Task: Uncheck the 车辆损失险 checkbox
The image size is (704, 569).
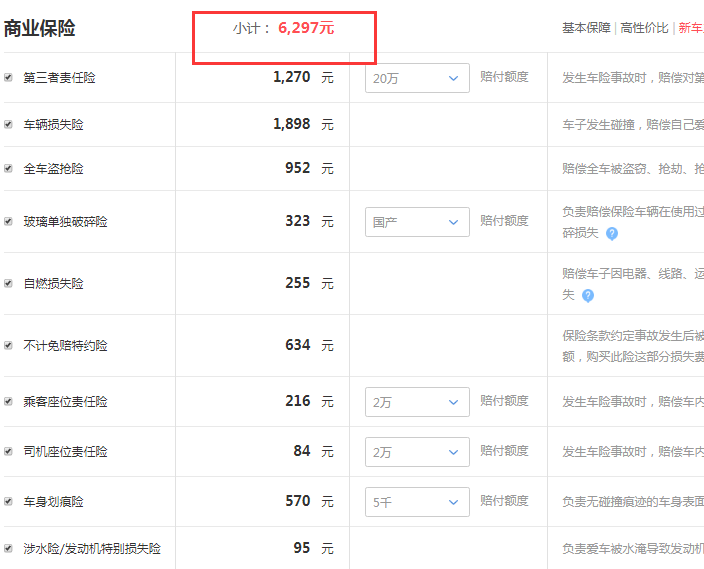Action: click(x=8, y=124)
